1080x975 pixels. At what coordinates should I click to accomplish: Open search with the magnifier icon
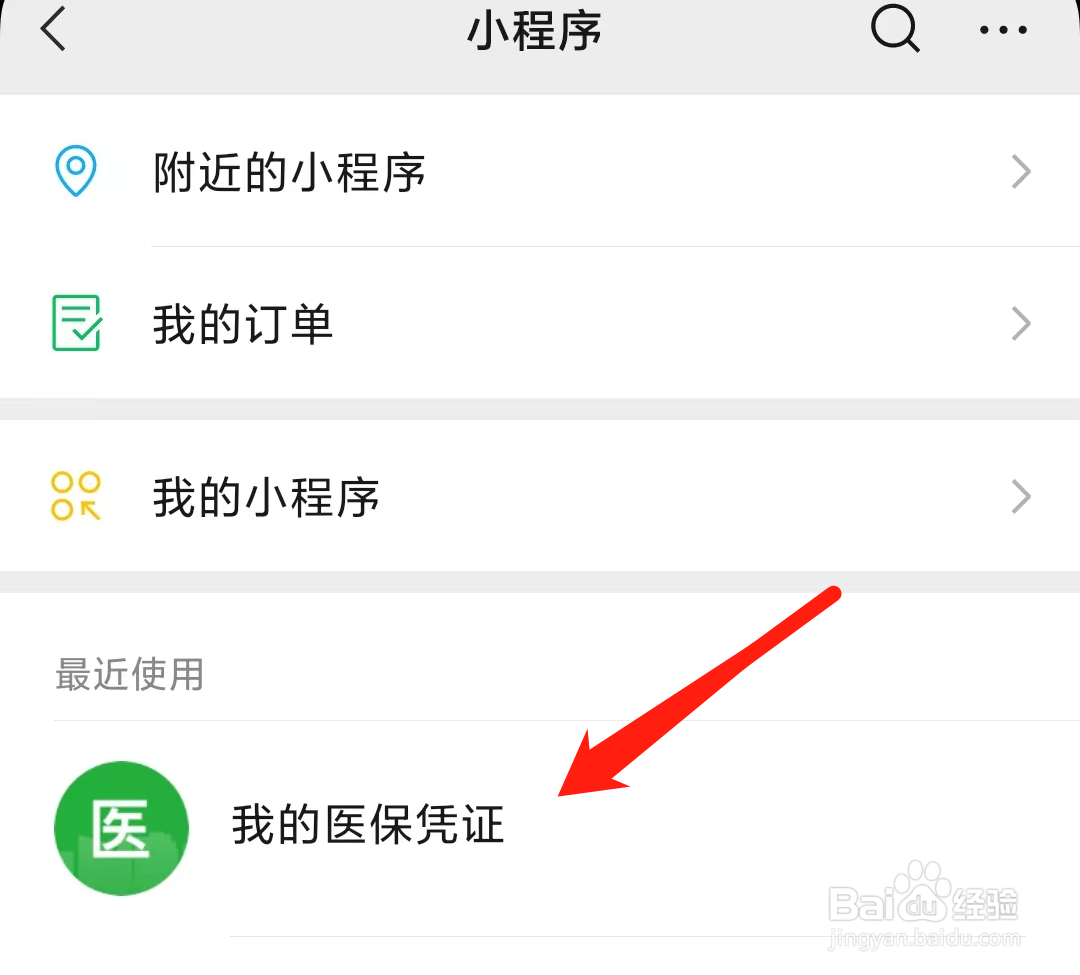pyautogui.click(x=895, y=29)
